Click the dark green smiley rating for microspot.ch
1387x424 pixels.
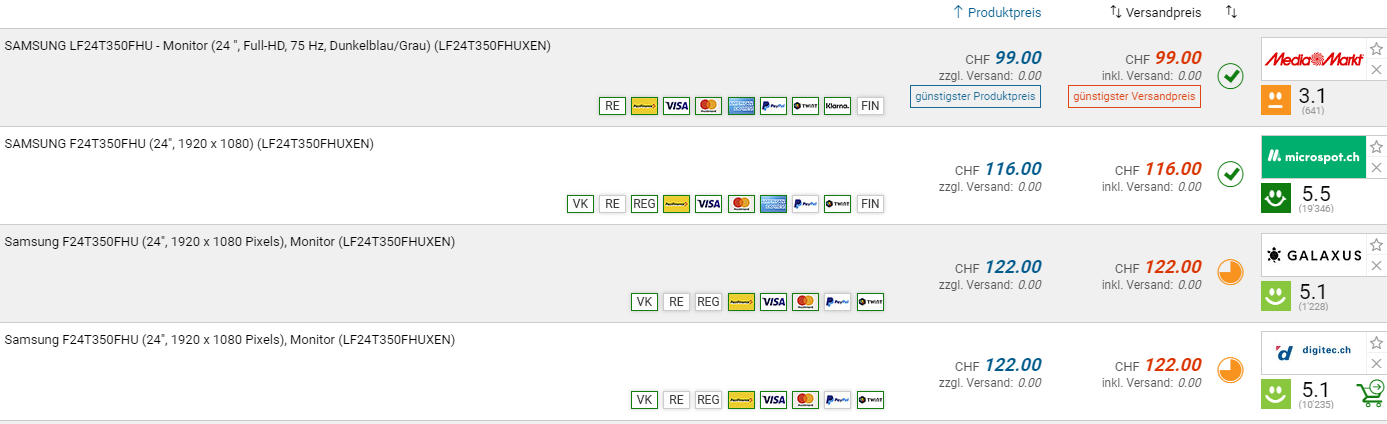[x=1275, y=197]
